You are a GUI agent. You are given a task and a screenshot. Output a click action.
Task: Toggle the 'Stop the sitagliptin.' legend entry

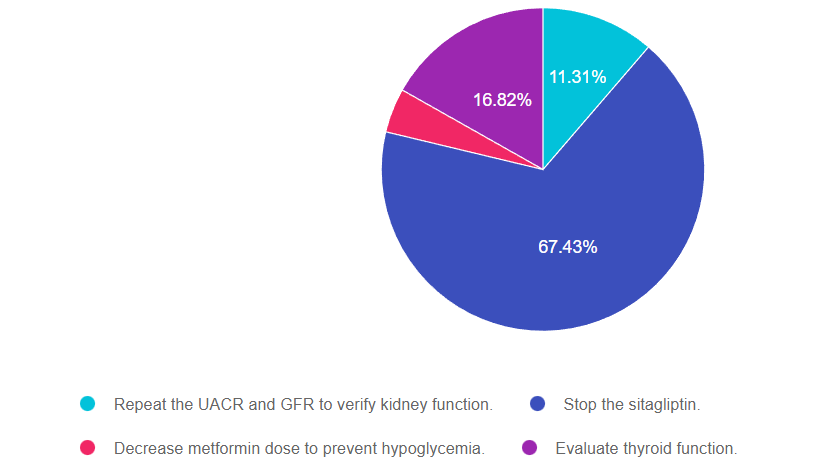[x=632, y=405]
